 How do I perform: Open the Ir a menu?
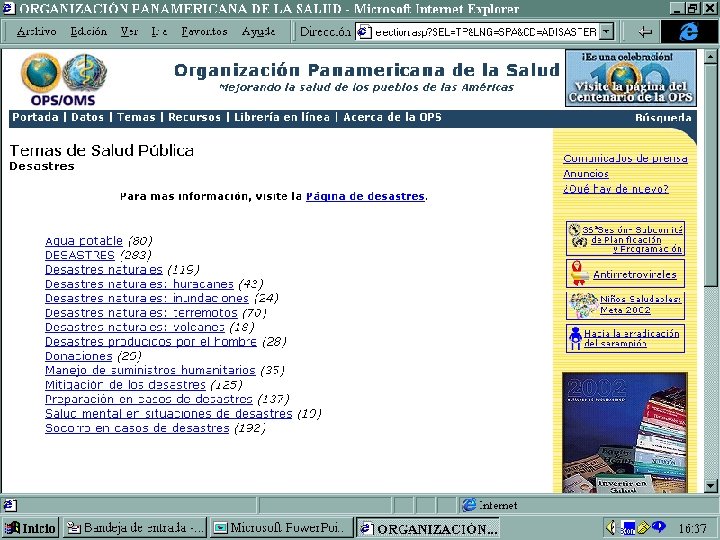159,32
